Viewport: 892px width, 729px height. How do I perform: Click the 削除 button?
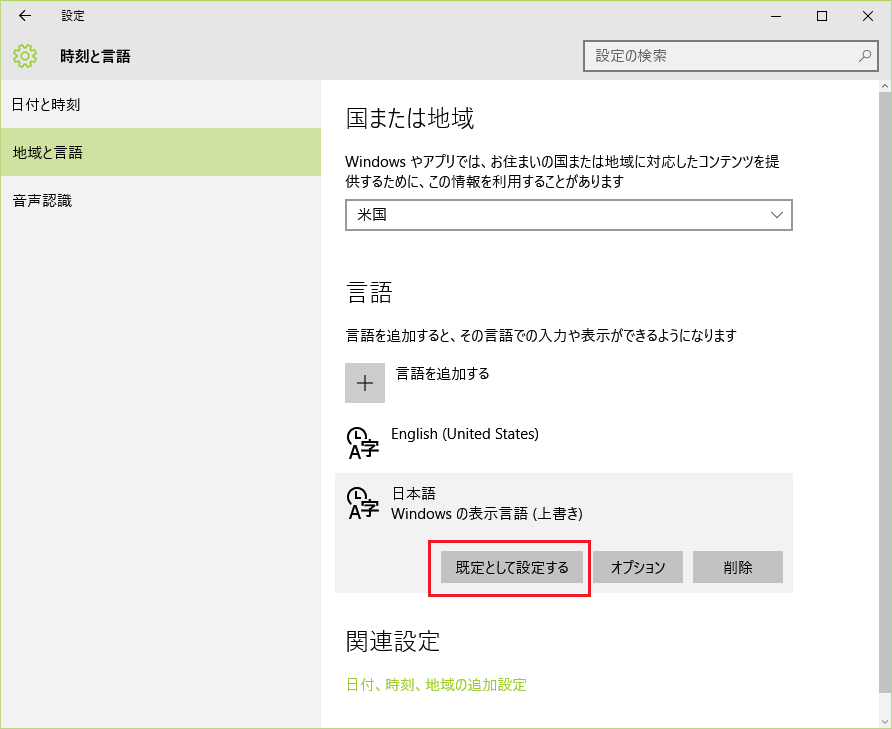(738, 567)
